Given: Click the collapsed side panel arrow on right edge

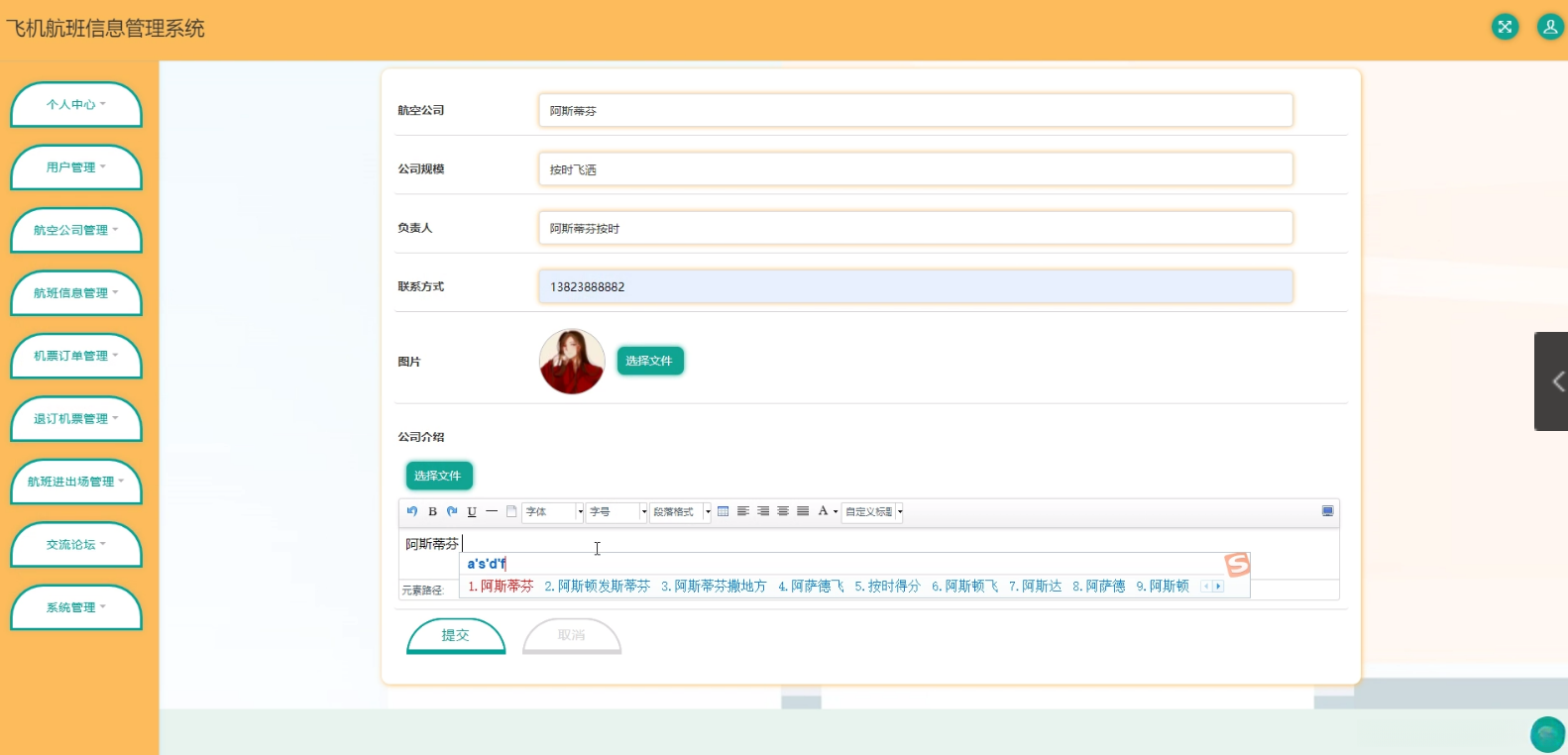Looking at the screenshot, I should coord(1552,381).
